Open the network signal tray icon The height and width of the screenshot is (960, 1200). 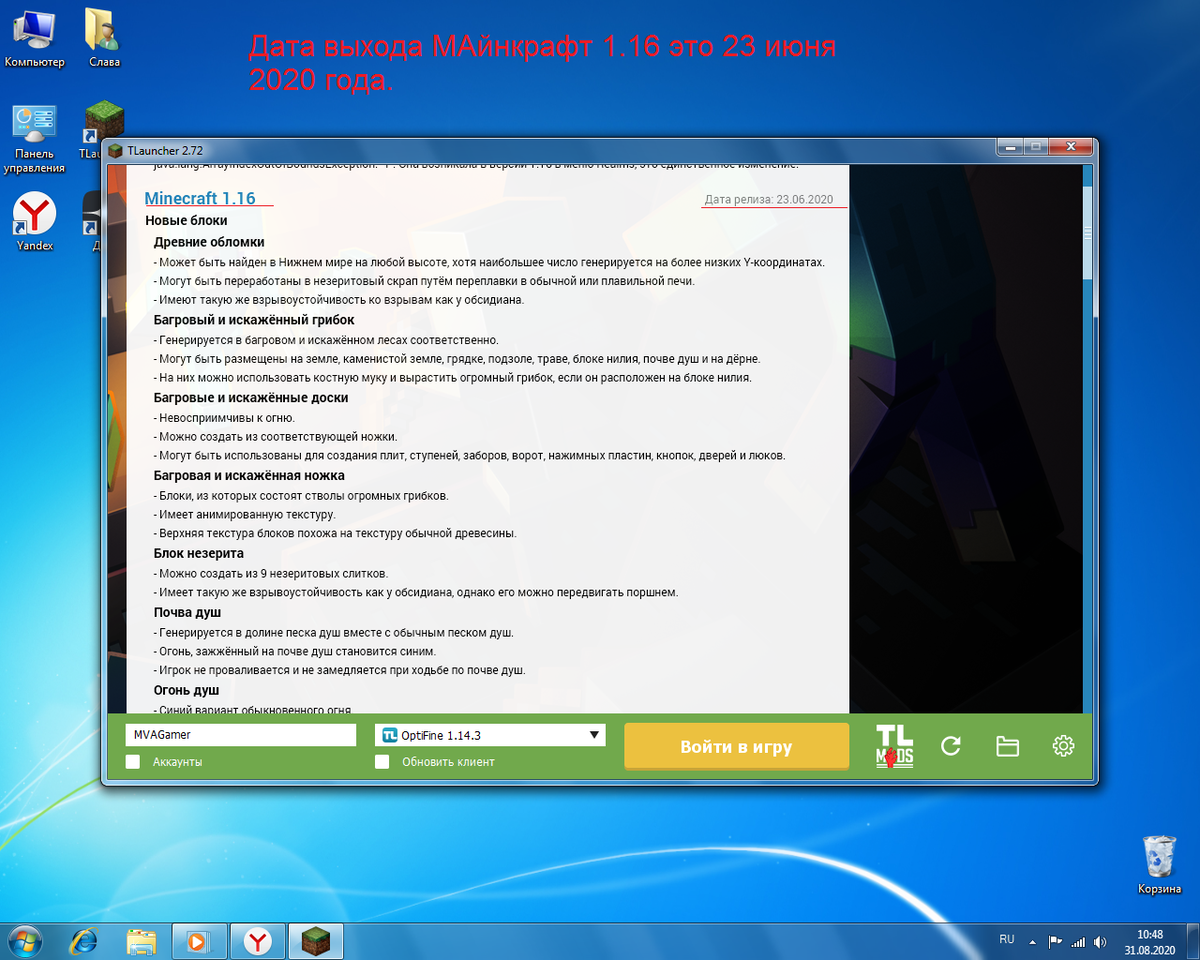pyautogui.click(x=1078, y=941)
